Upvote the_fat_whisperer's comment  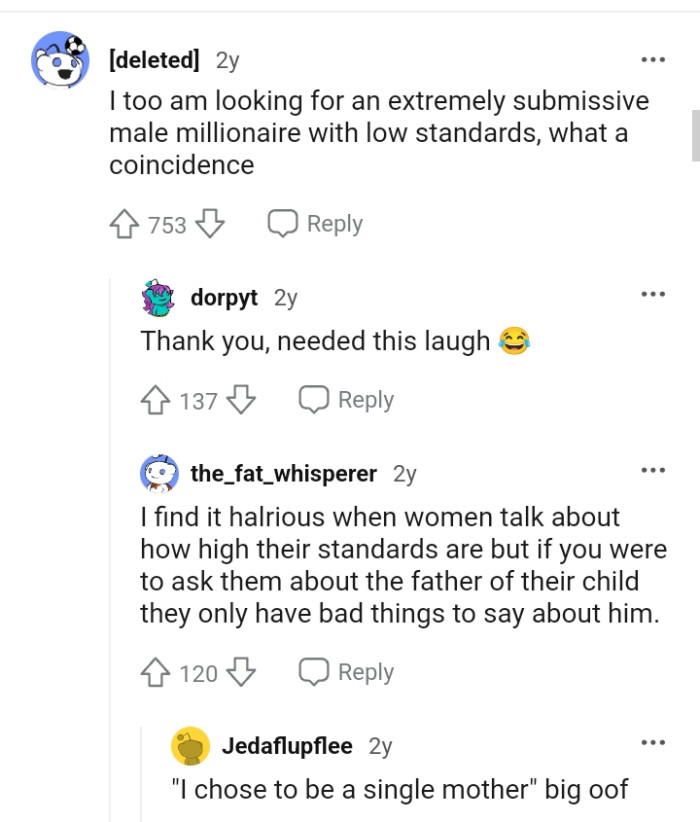pyautogui.click(x=156, y=672)
